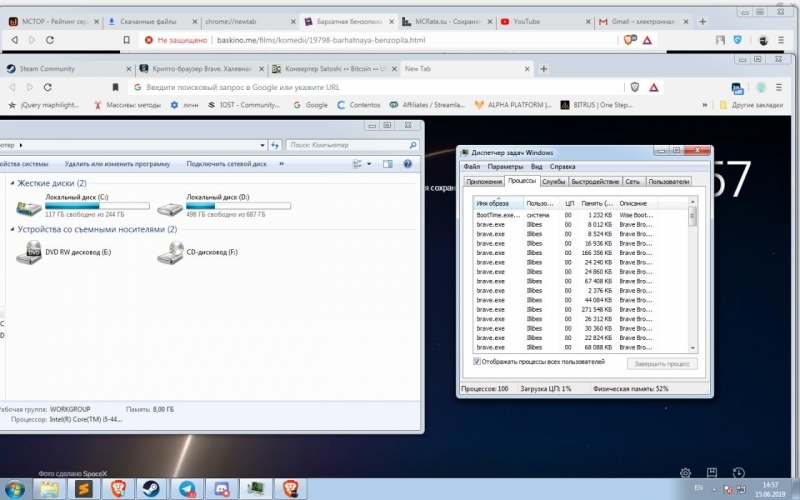Switch to the Пользователи tab
Image resolution: width=800 pixels, height=500 pixels.
click(668, 182)
